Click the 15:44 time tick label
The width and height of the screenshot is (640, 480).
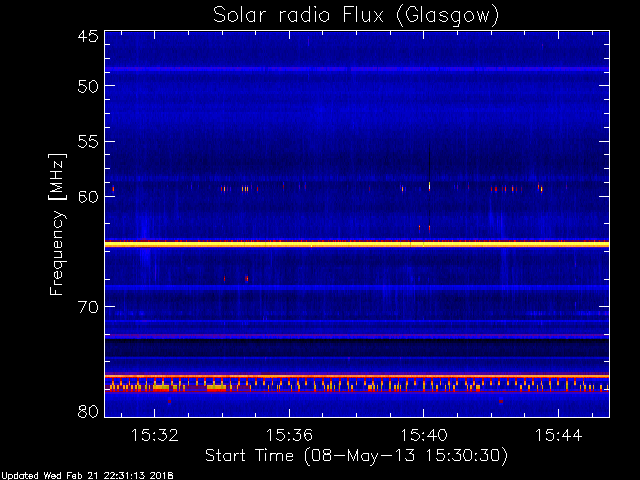click(558, 435)
